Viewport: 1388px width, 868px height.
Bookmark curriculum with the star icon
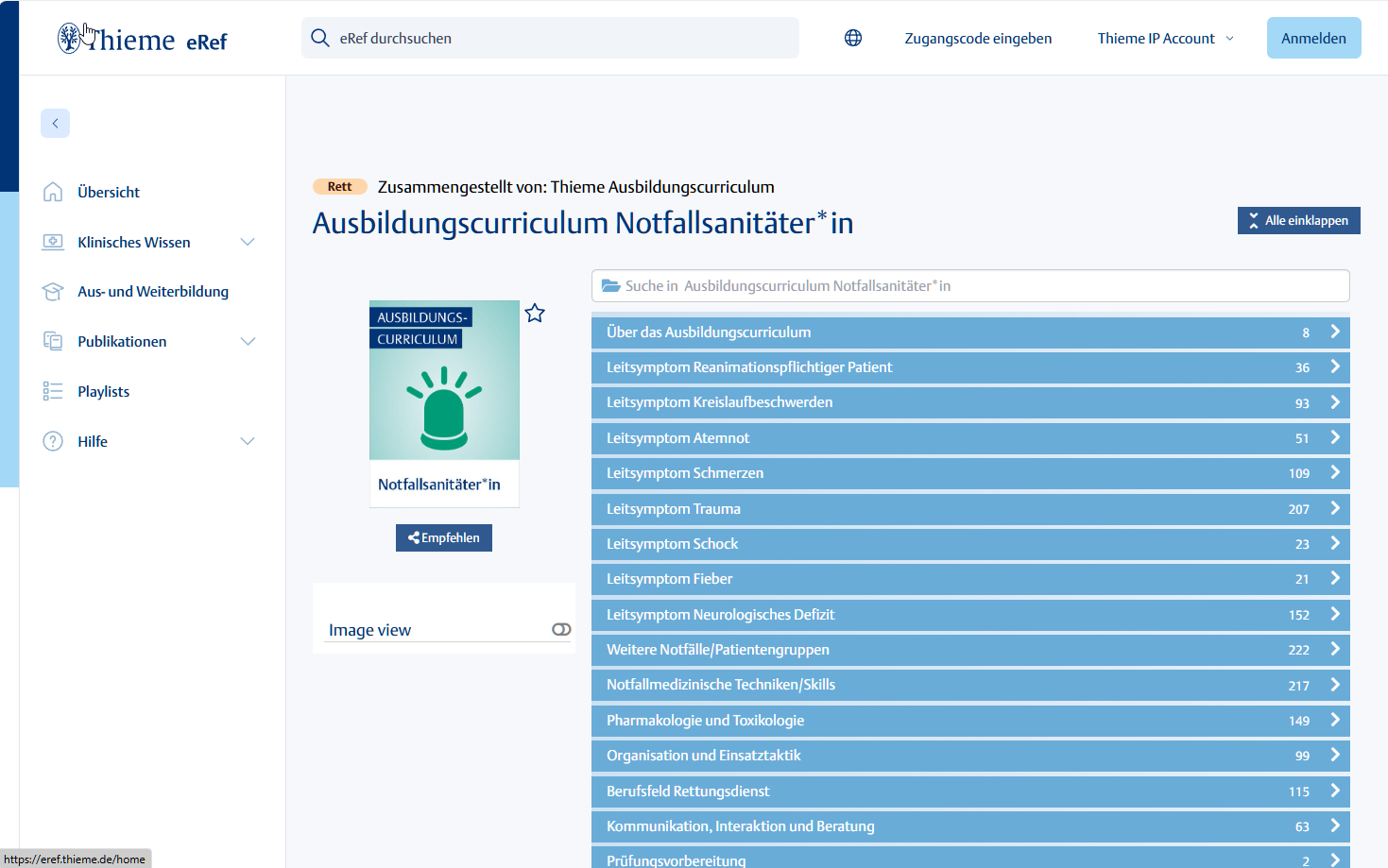pos(535,313)
